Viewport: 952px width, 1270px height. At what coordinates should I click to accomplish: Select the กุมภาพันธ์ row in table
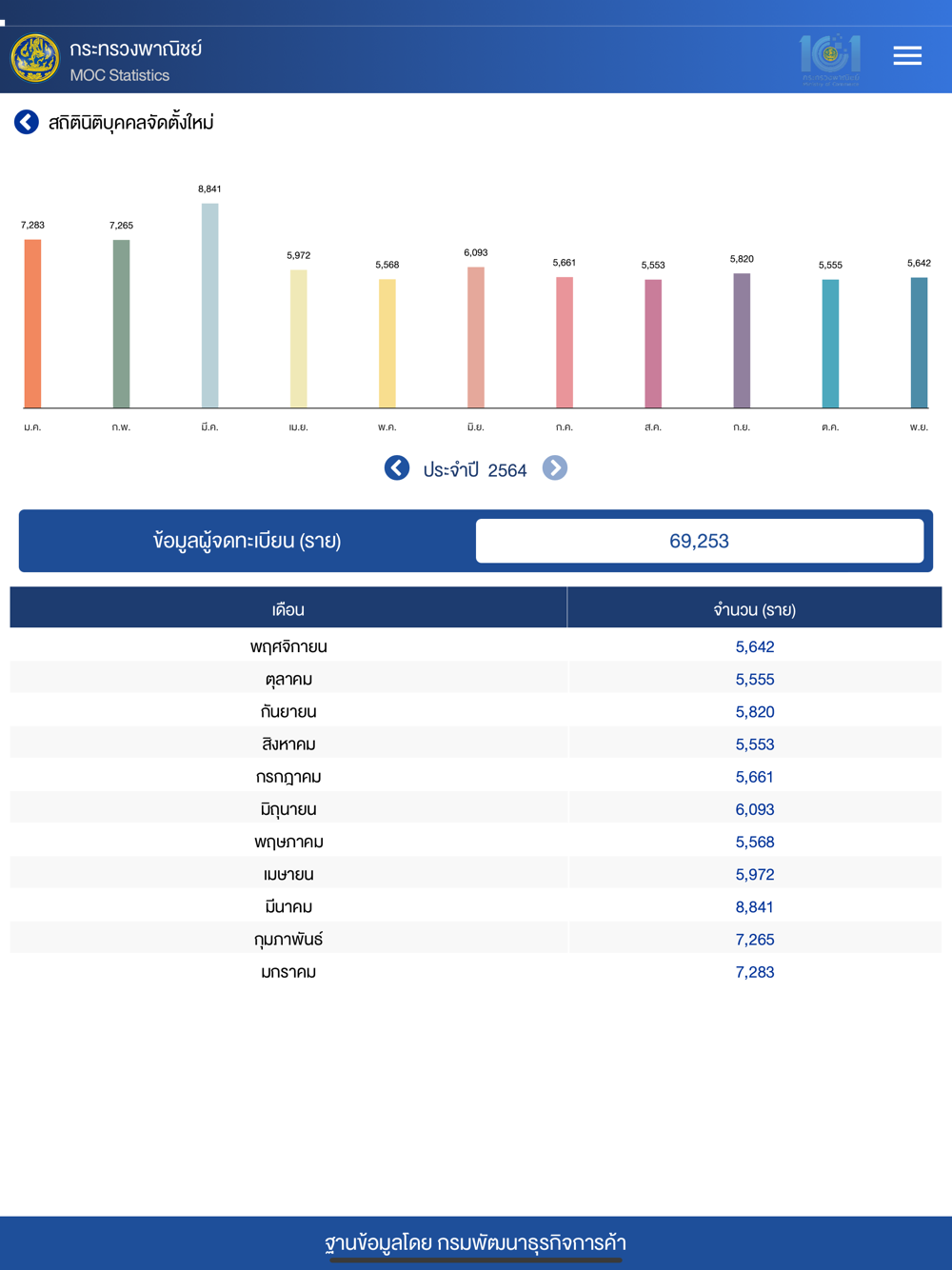click(476, 939)
